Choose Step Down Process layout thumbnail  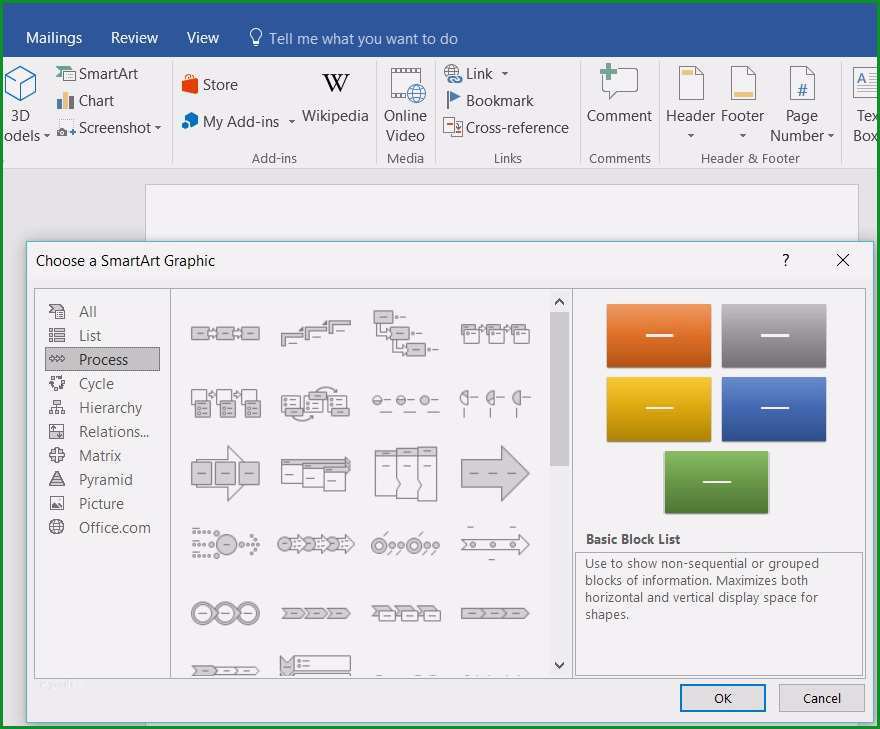(x=405, y=333)
